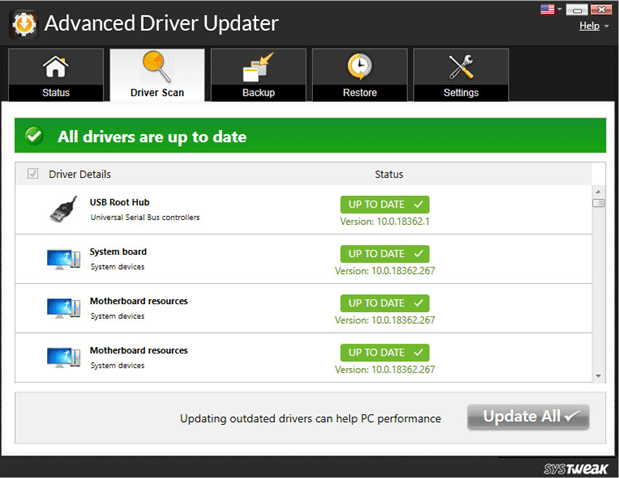Expand the Help menu dropdown arrow
The image size is (619, 478).
point(606,26)
